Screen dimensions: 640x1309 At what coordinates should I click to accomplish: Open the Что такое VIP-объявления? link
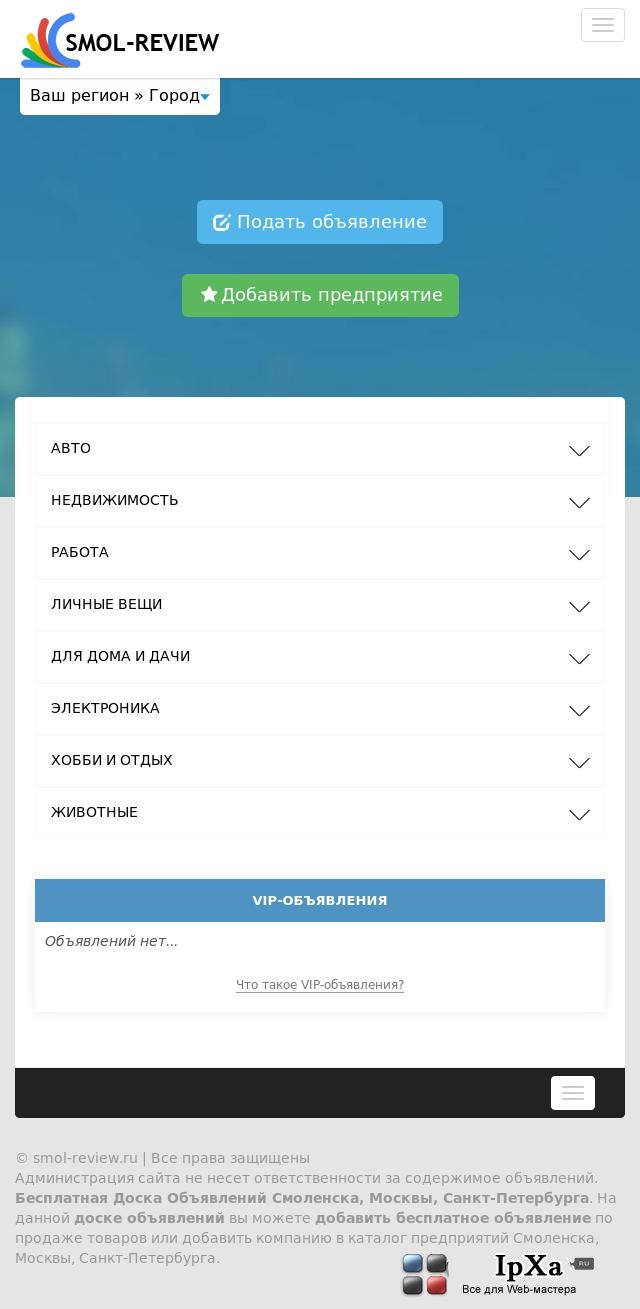click(320, 985)
